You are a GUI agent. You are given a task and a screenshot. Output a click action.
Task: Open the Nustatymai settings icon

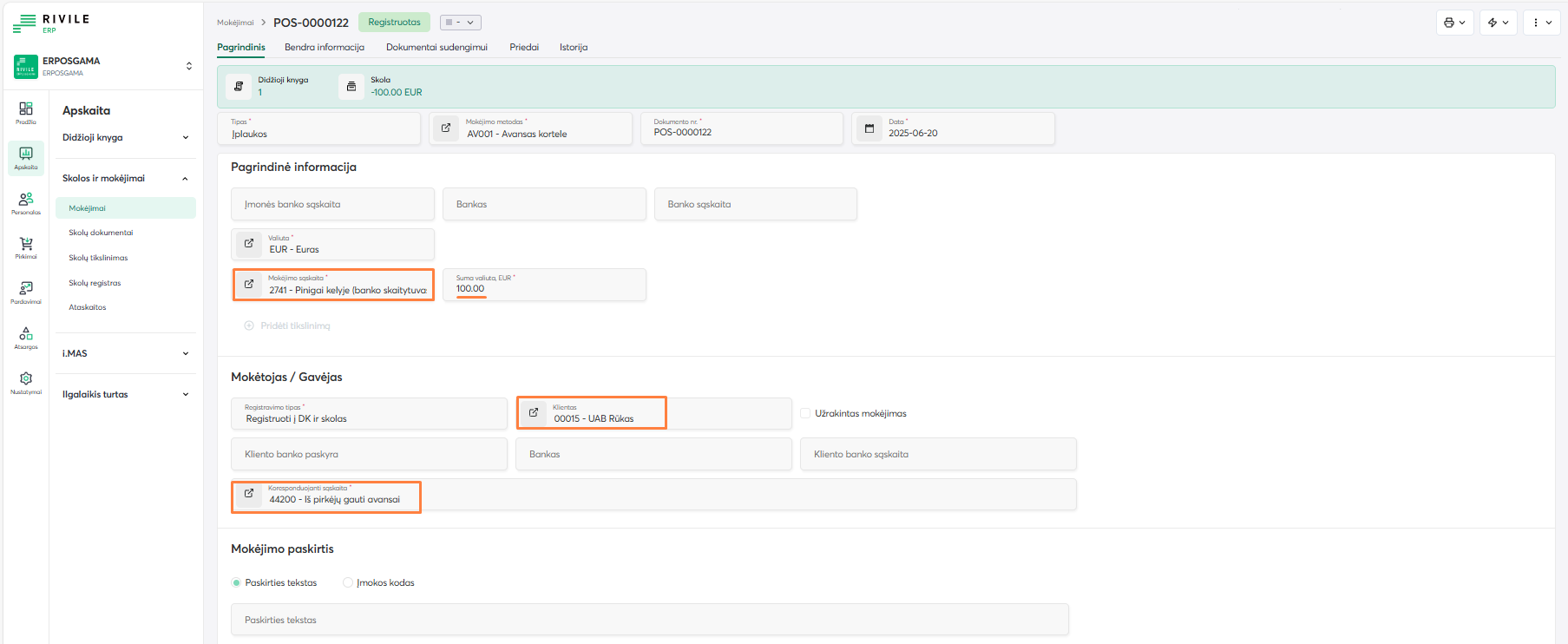(26, 380)
